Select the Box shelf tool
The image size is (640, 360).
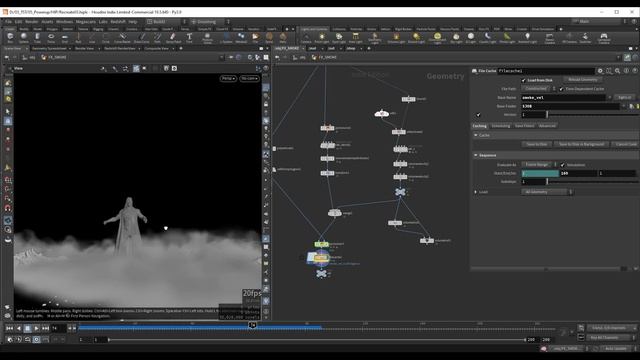tap(10, 38)
